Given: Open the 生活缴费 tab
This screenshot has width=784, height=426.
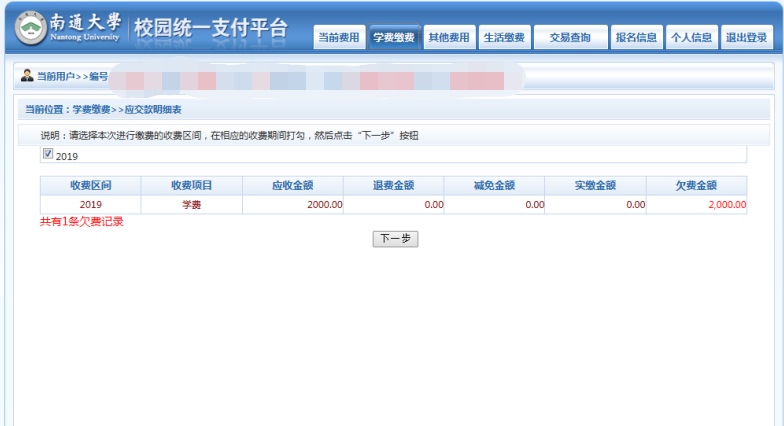Looking at the screenshot, I should (504, 38).
